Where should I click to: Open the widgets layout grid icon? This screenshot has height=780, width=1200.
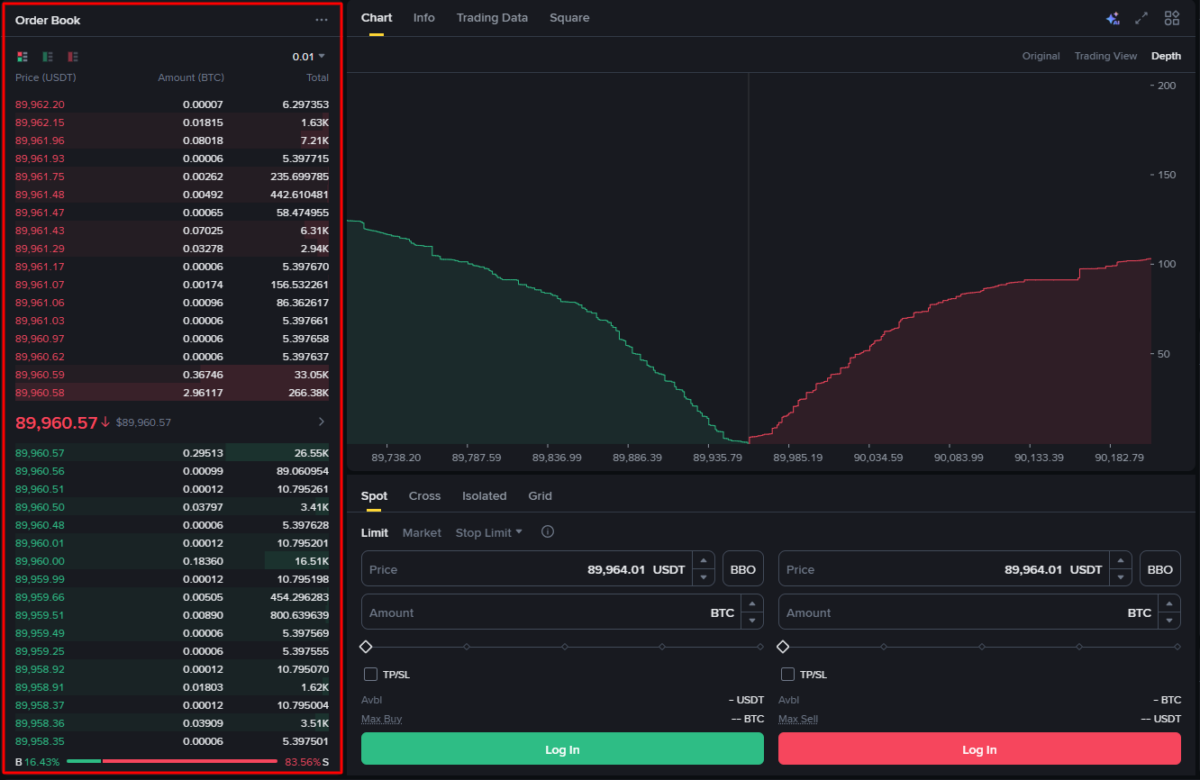(x=1170, y=17)
